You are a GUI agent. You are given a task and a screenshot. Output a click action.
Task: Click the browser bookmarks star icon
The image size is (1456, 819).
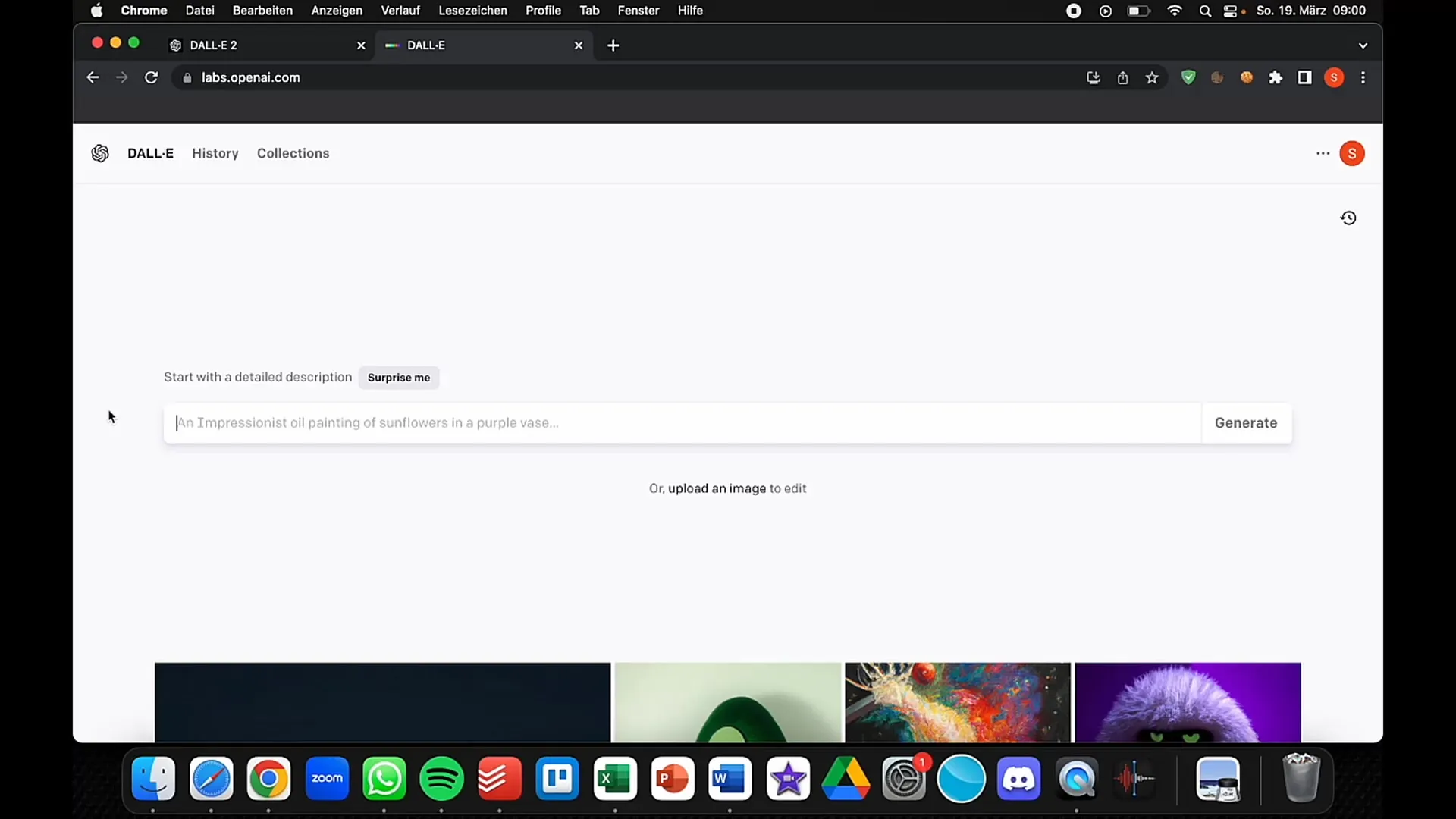[1152, 77]
